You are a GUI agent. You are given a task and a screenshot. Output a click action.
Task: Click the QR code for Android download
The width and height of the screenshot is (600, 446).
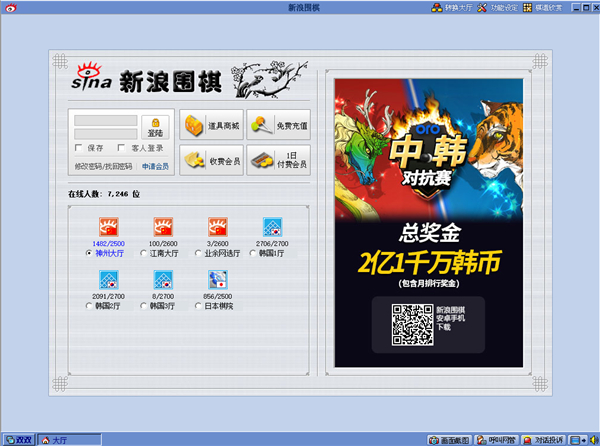coord(412,325)
